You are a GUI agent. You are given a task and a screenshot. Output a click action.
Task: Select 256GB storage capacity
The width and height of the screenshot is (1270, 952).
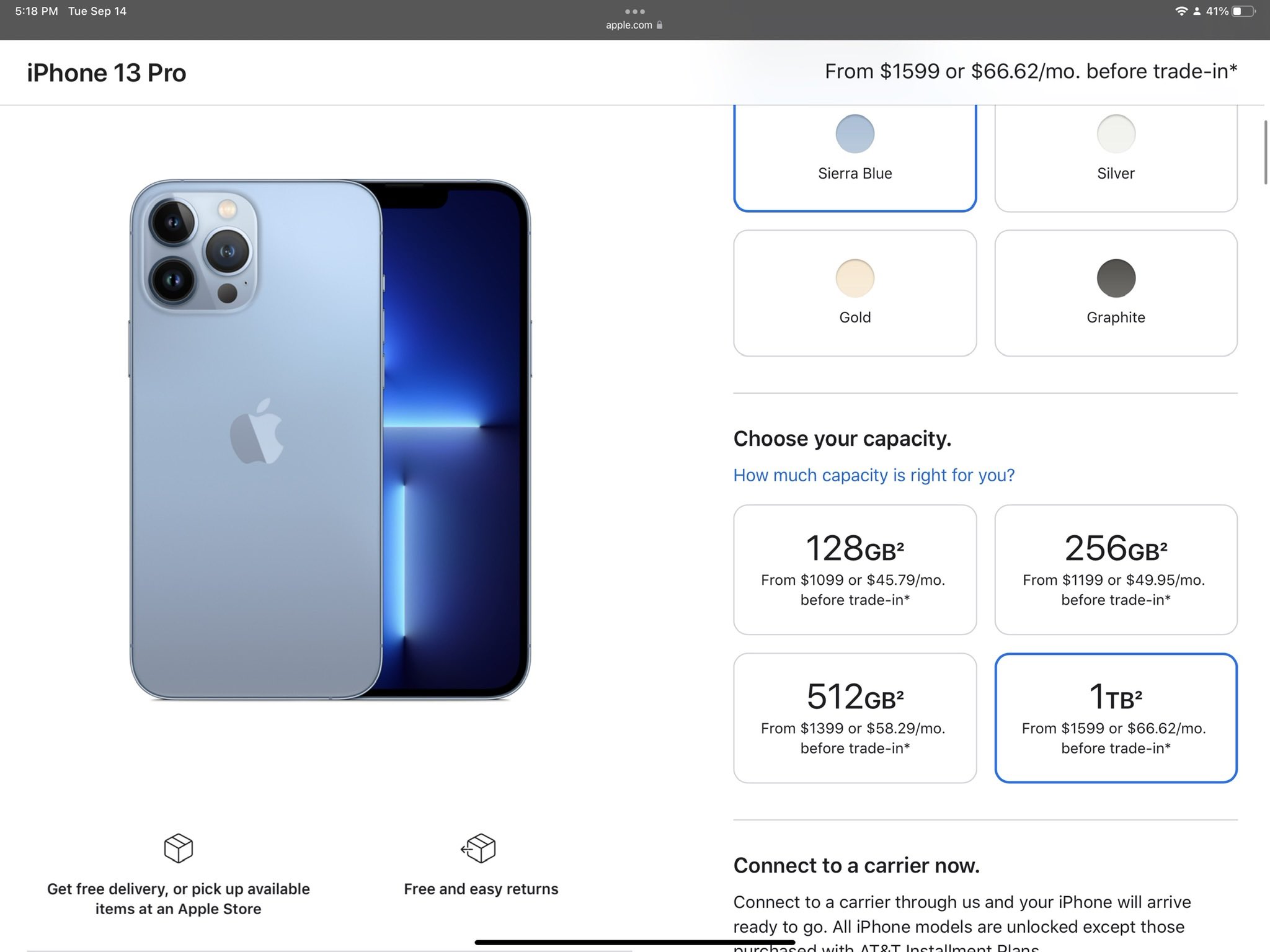point(1113,568)
